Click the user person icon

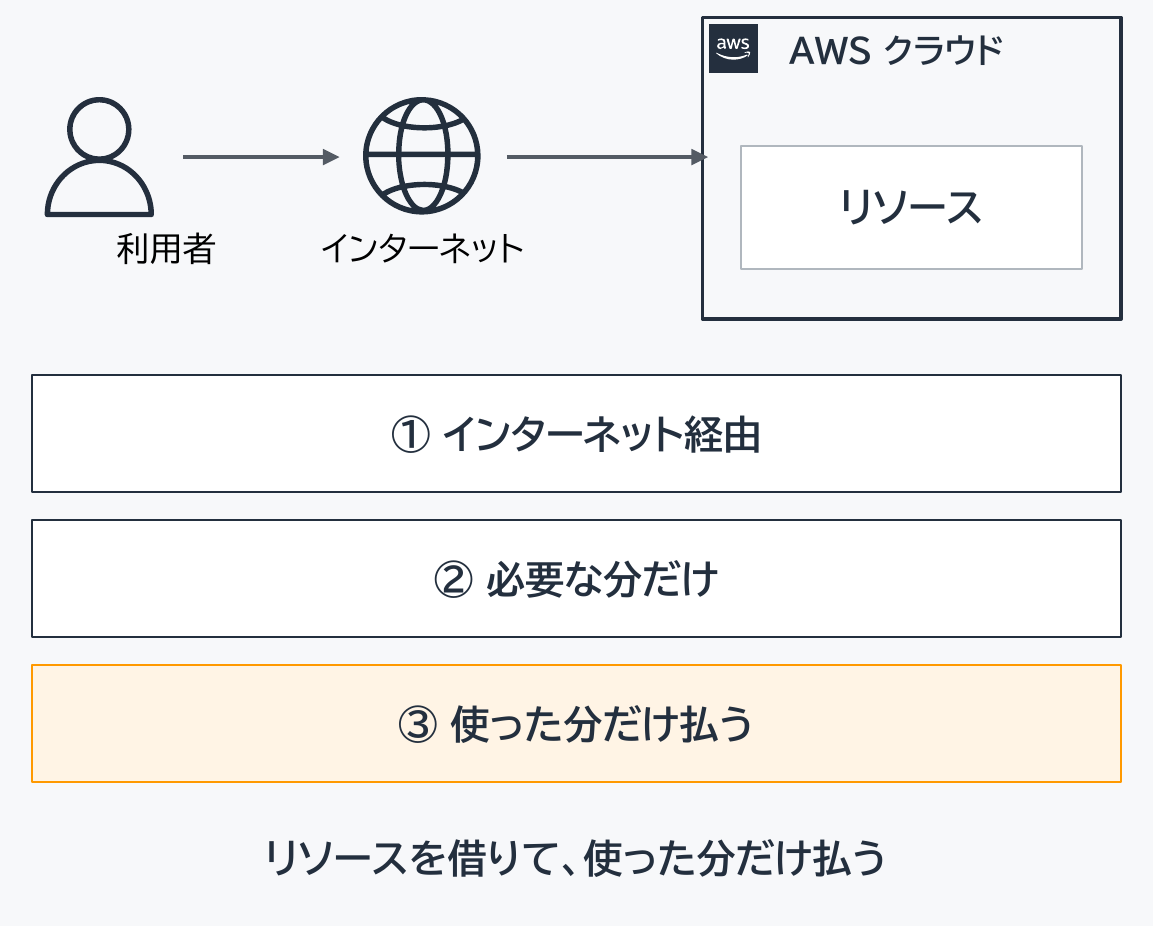(99, 157)
